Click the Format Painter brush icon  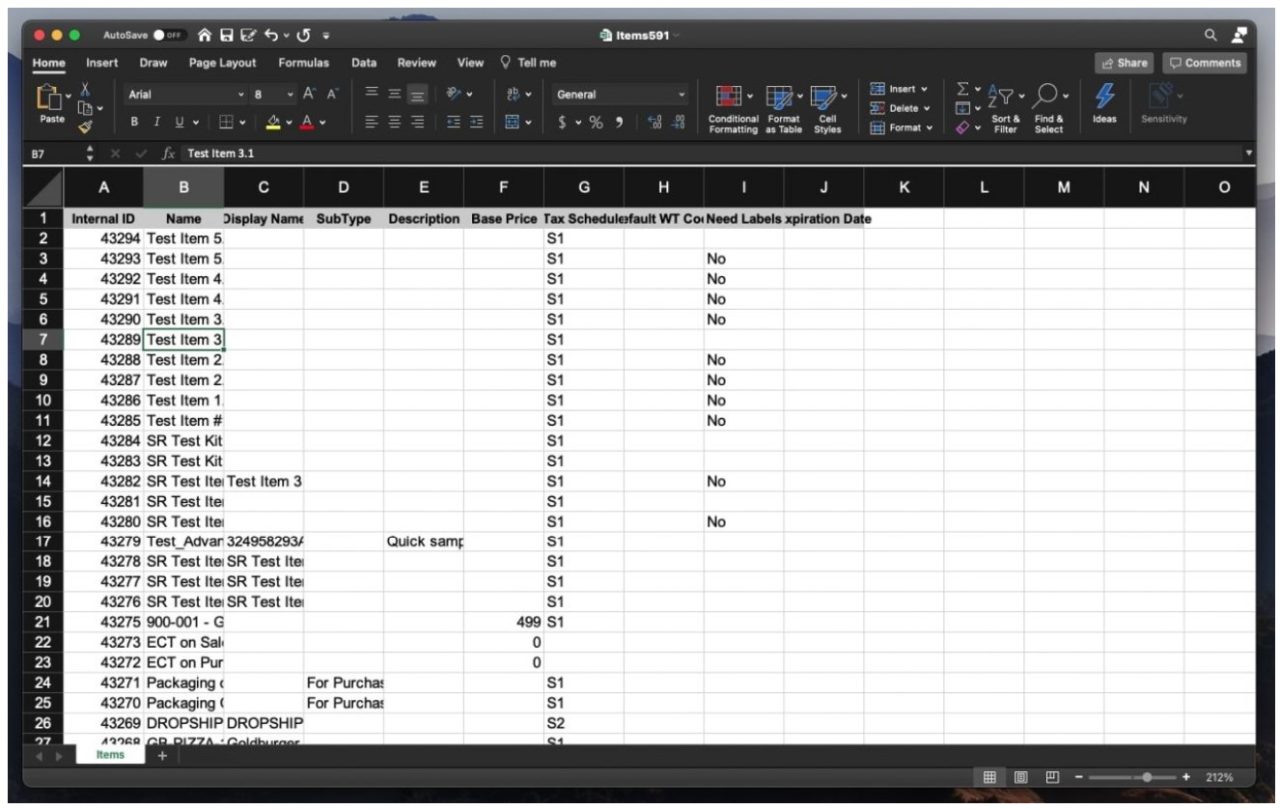(85, 126)
